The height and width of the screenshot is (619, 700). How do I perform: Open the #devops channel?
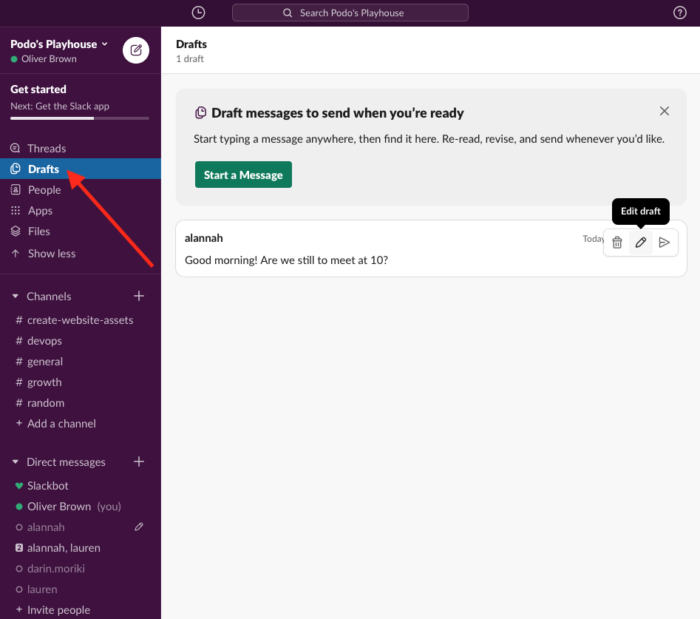(x=45, y=341)
